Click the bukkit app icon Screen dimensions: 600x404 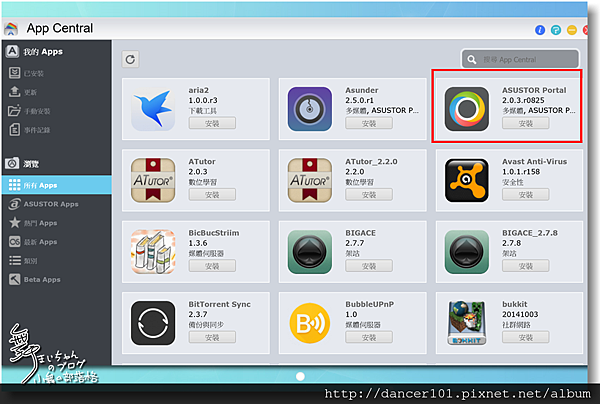467,323
